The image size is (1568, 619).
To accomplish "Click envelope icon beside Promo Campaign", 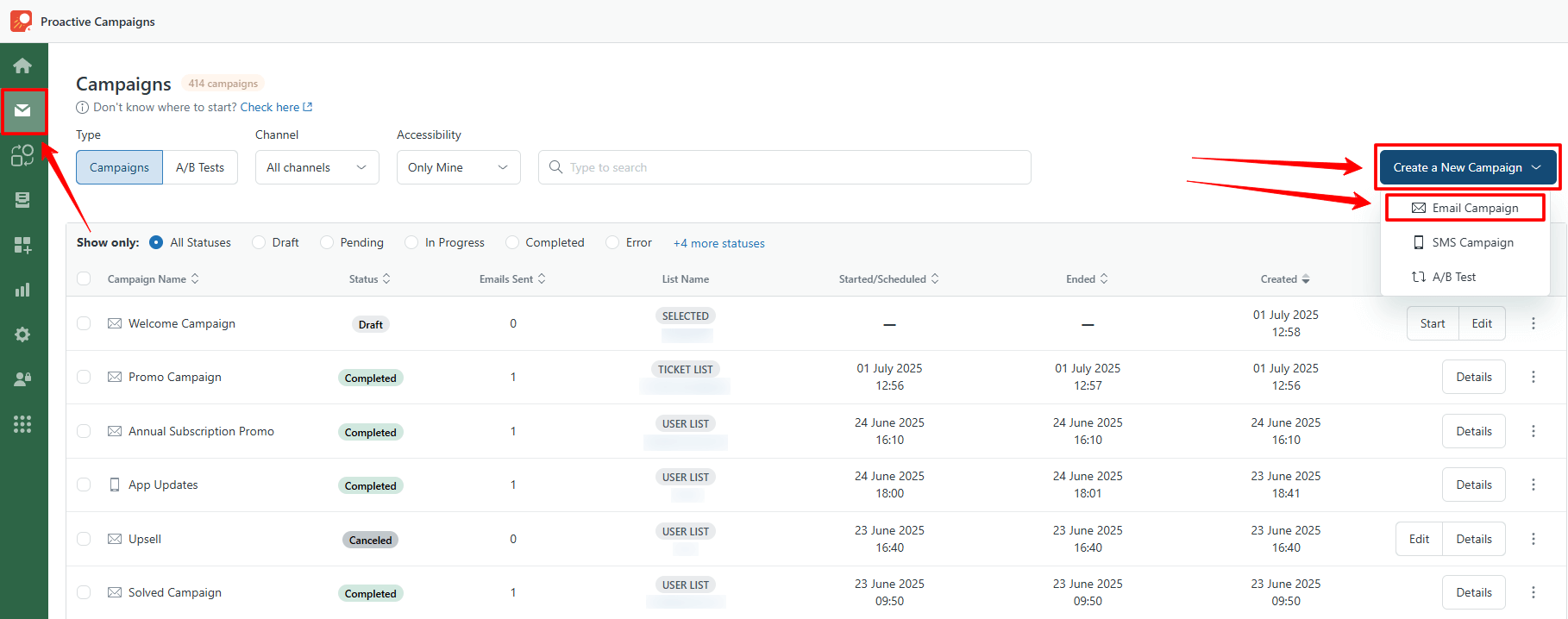I will click(114, 377).
